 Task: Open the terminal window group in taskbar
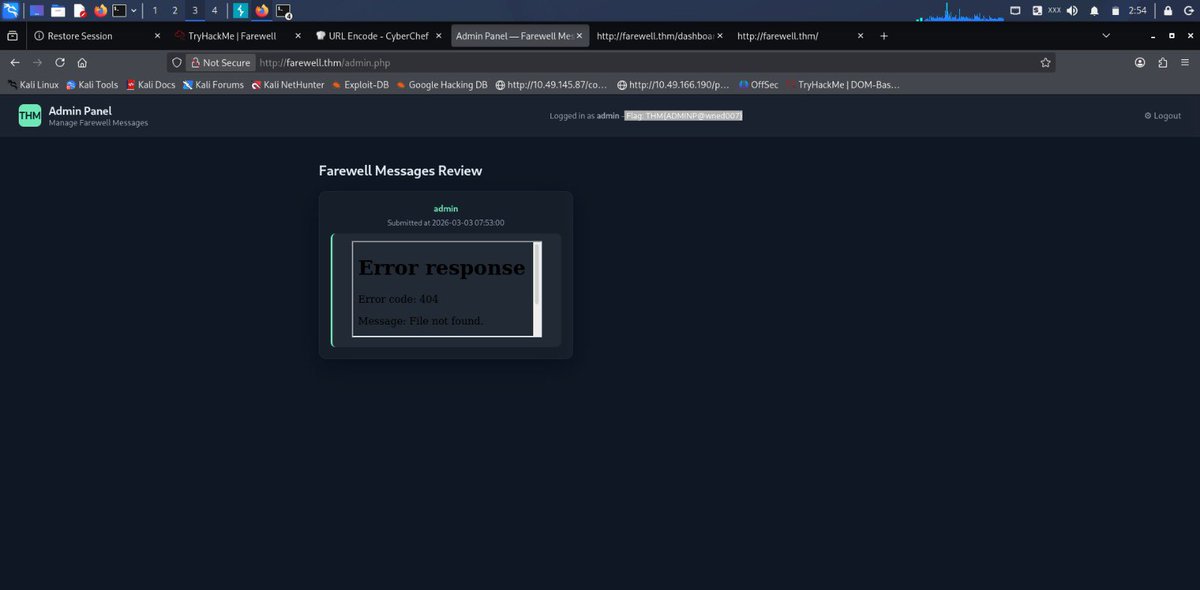(x=284, y=12)
